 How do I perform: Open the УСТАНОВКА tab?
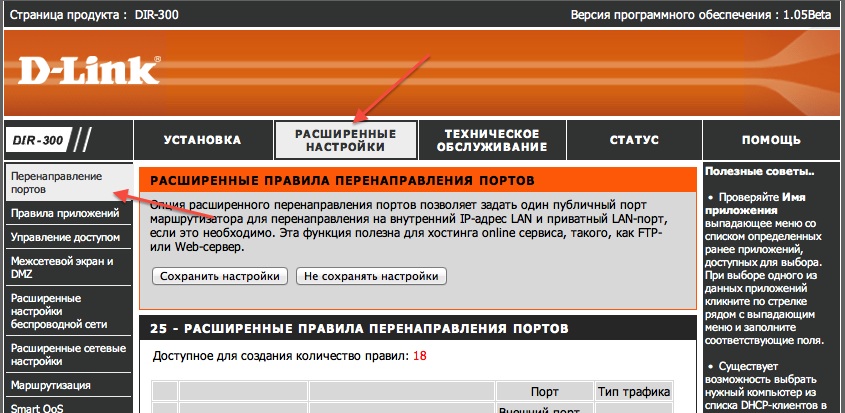[203, 140]
